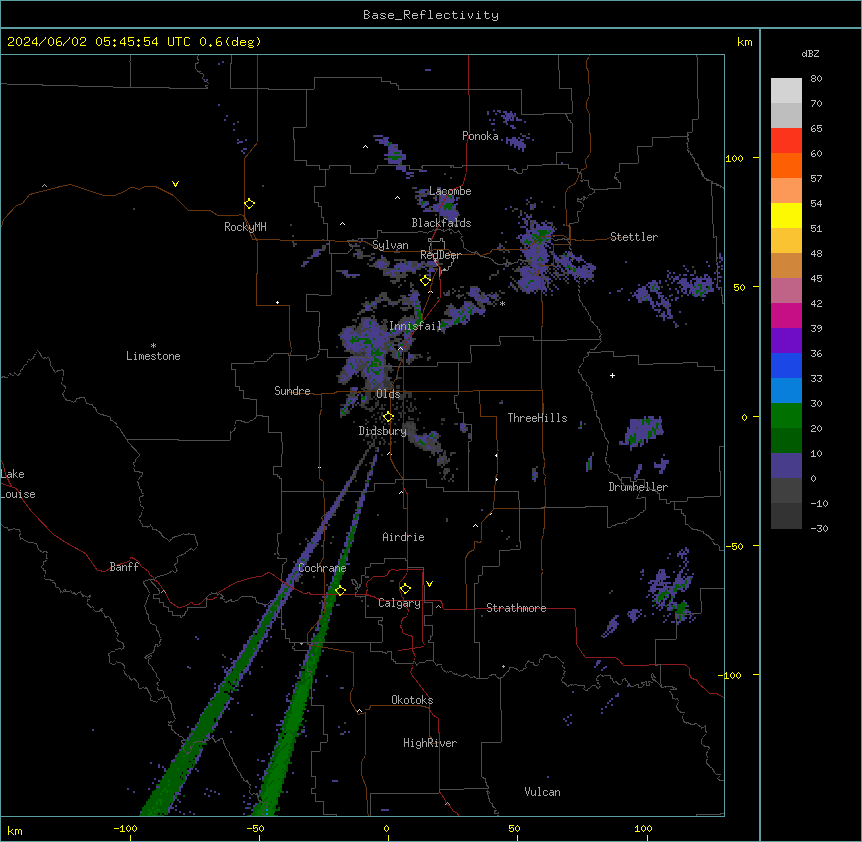Click the Lacombe label

[x=450, y=191]
